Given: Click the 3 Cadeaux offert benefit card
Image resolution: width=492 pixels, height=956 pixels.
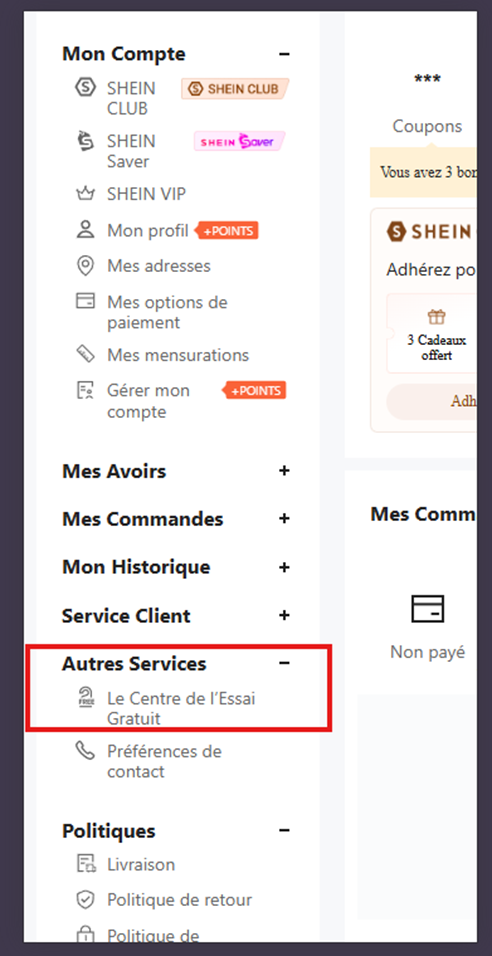Looking at the screenshot, I should coord(432,333).
